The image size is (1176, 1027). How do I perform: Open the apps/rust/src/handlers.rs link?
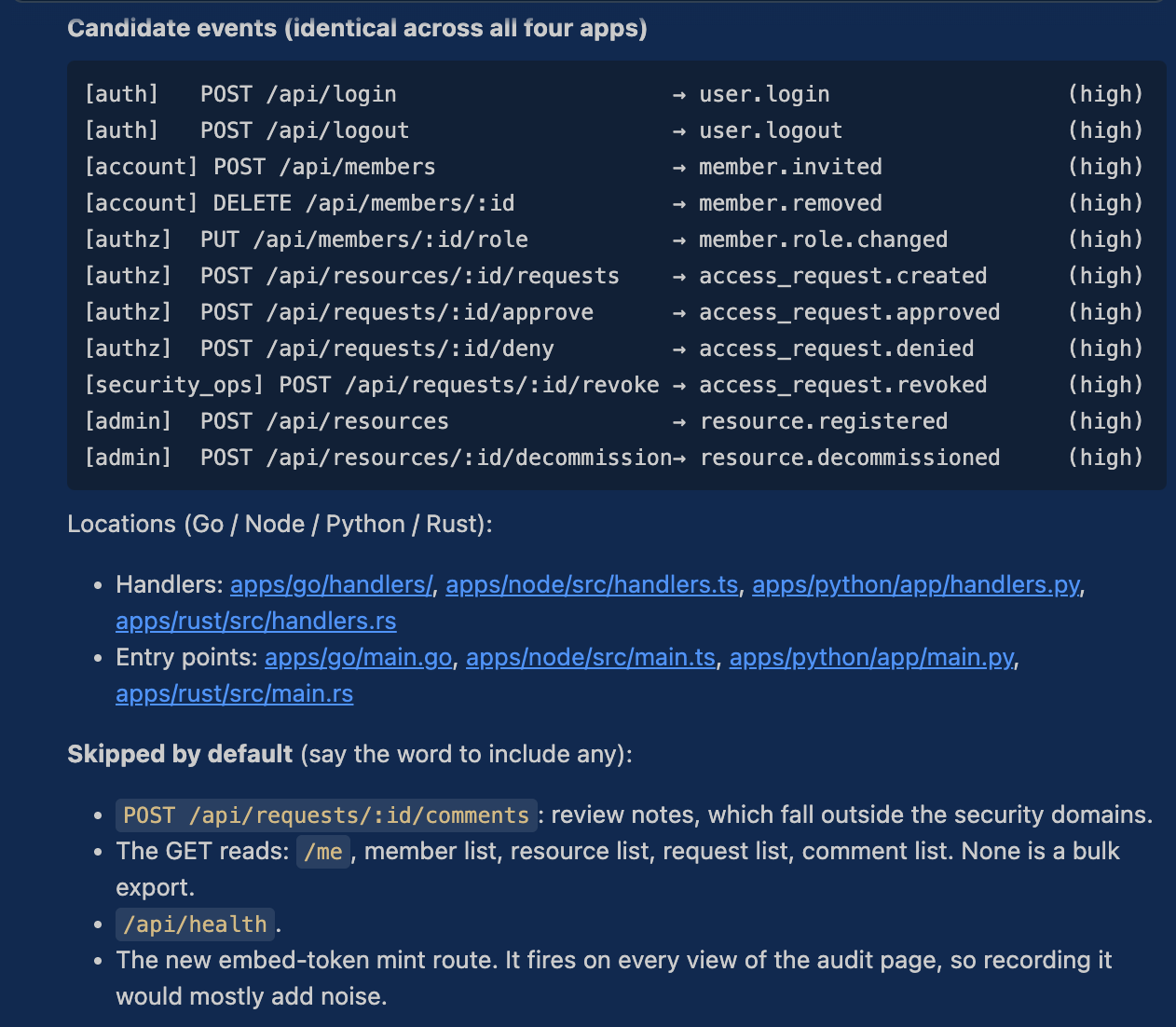pyautogui.click(x=256, y=621)
